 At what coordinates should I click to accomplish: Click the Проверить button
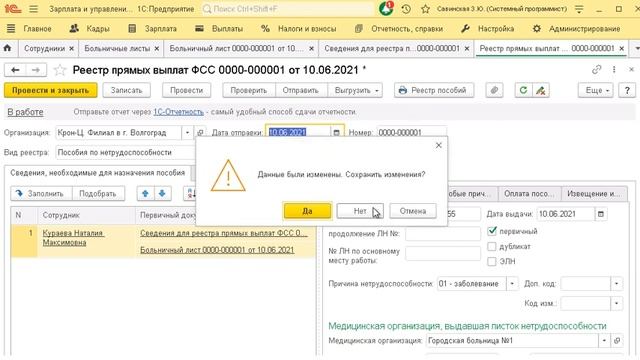[x=249, y=90]
